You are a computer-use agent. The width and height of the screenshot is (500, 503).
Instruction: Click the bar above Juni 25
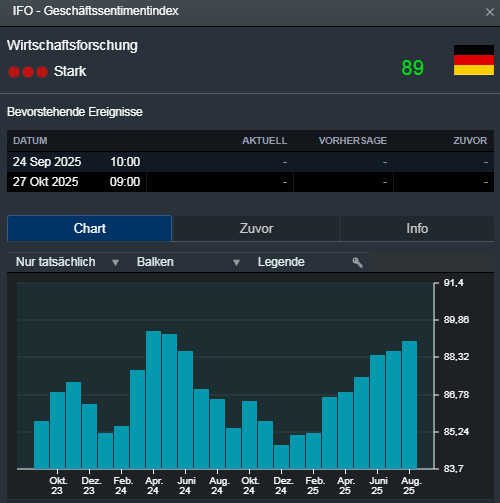click(377, 412)
